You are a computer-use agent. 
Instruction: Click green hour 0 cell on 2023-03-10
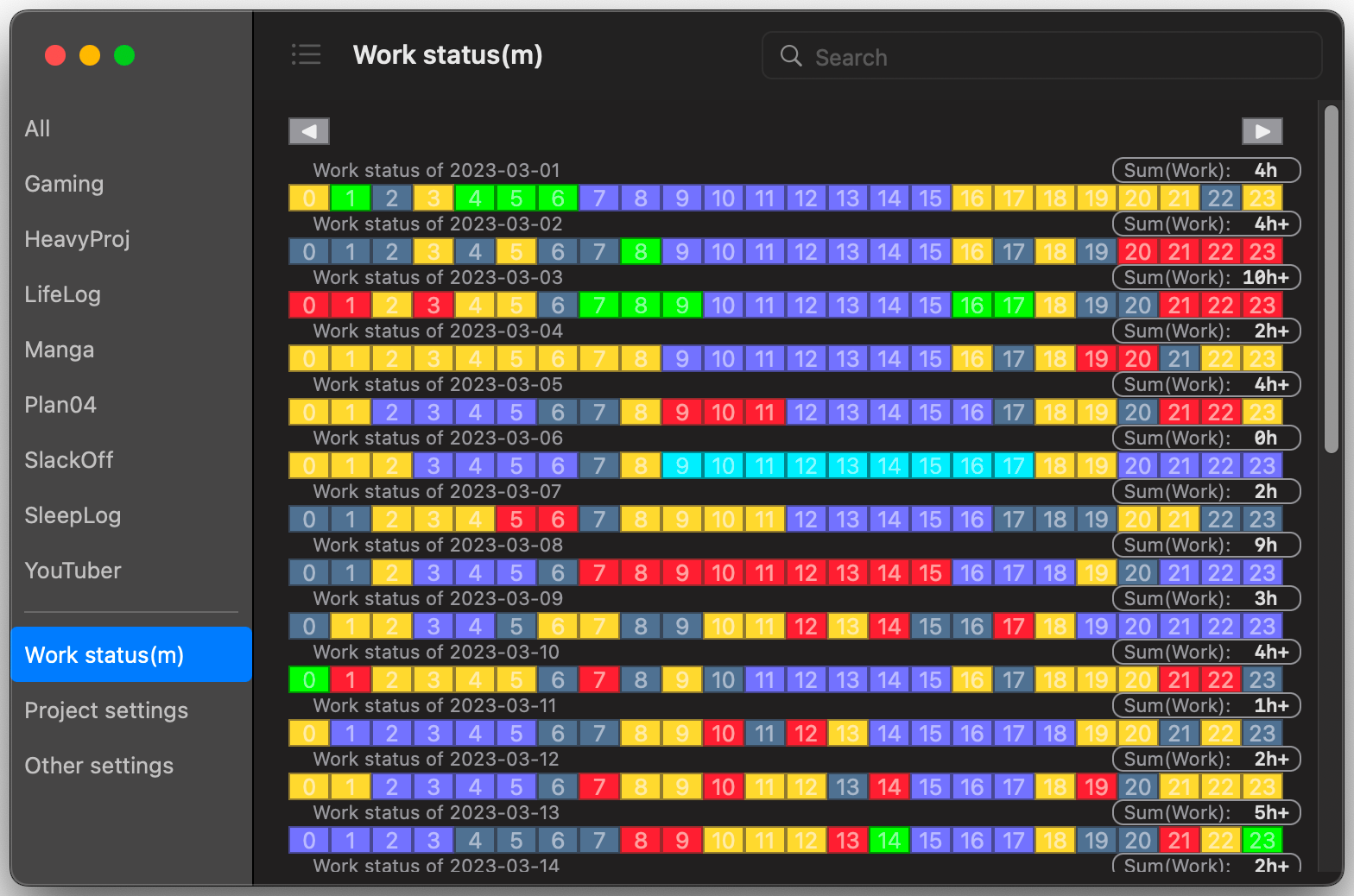coord(309,680)
